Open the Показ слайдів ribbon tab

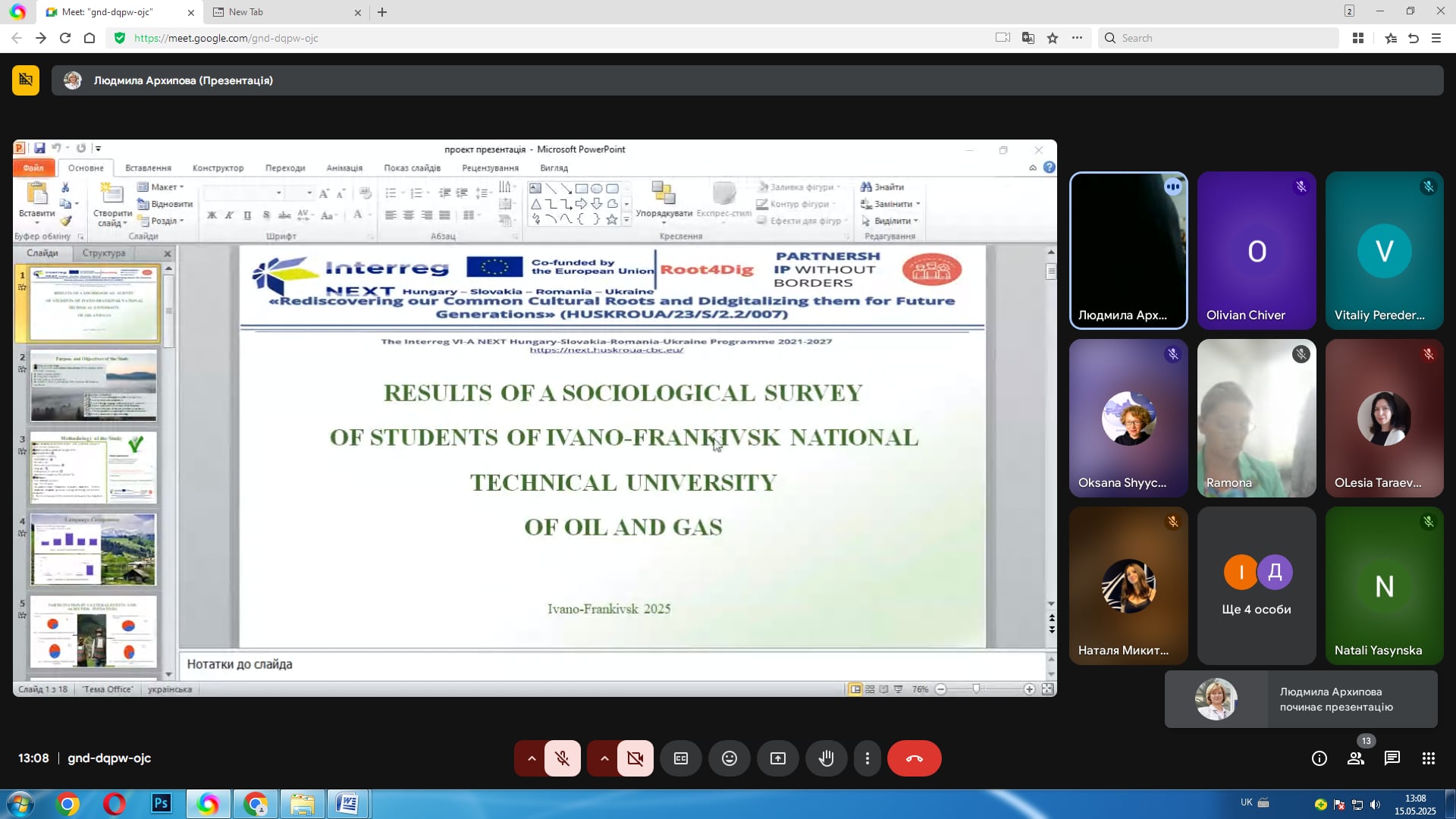[412, 168]
